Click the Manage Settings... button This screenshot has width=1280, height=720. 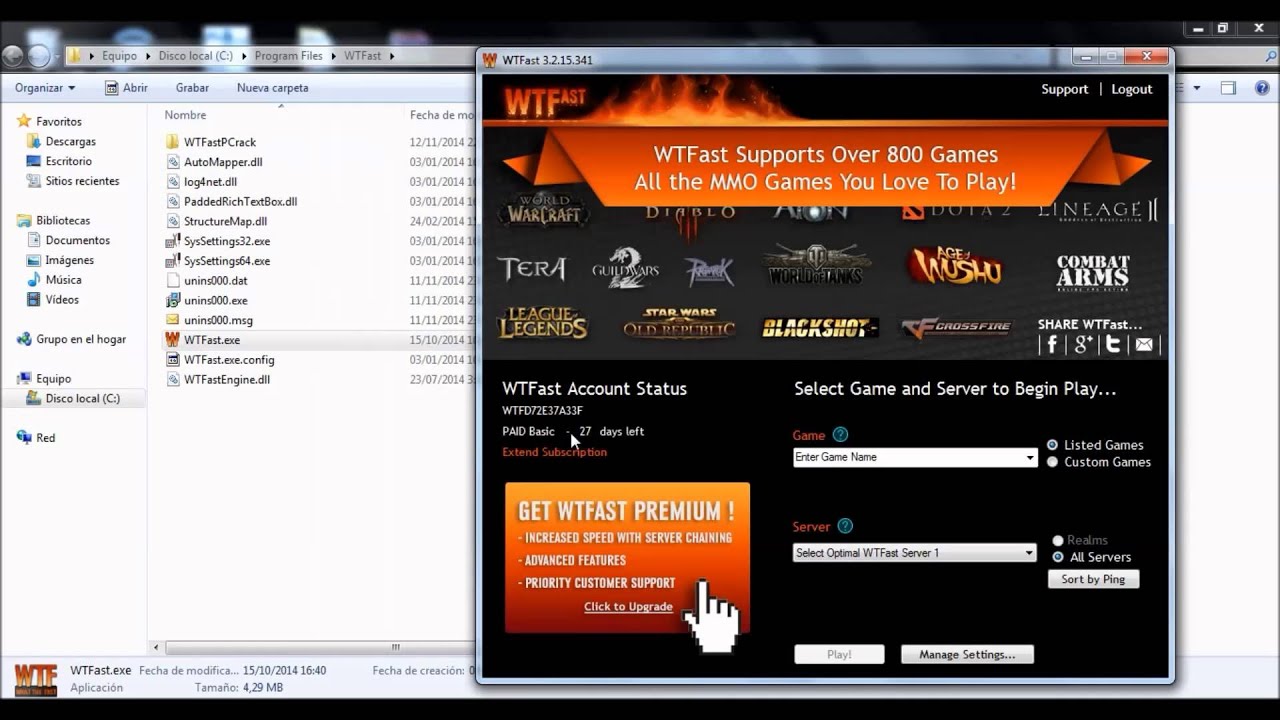[967, 654]
